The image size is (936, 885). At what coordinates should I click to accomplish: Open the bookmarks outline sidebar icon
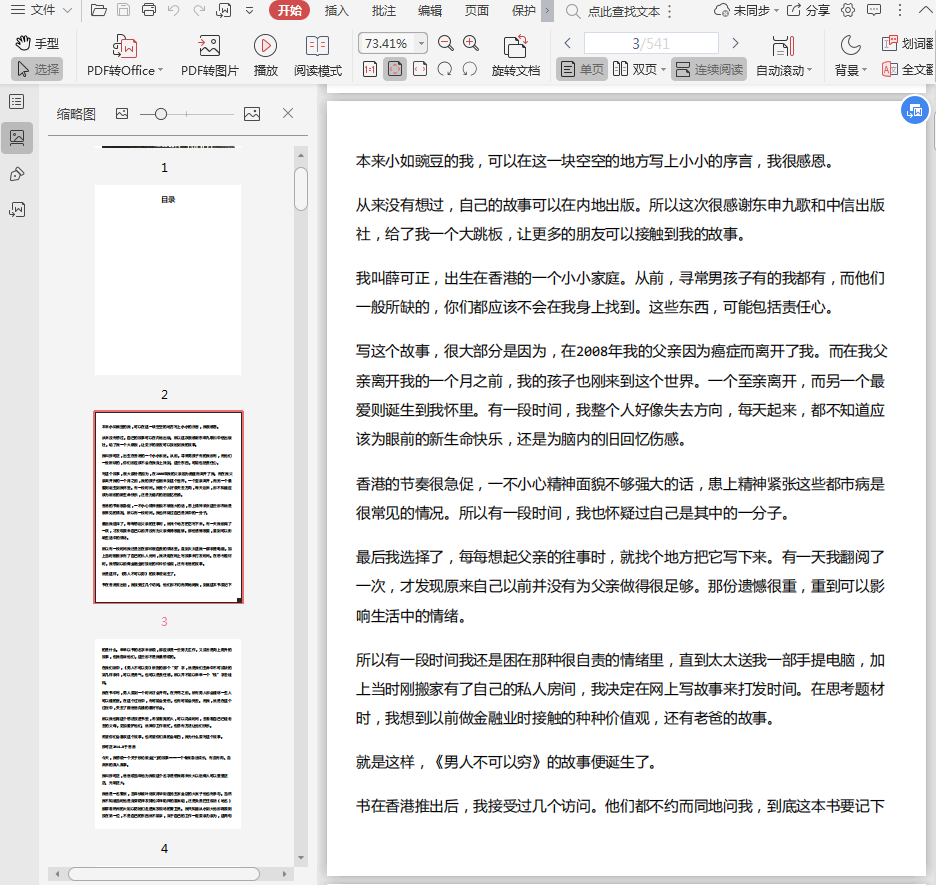tap(17, 101)
